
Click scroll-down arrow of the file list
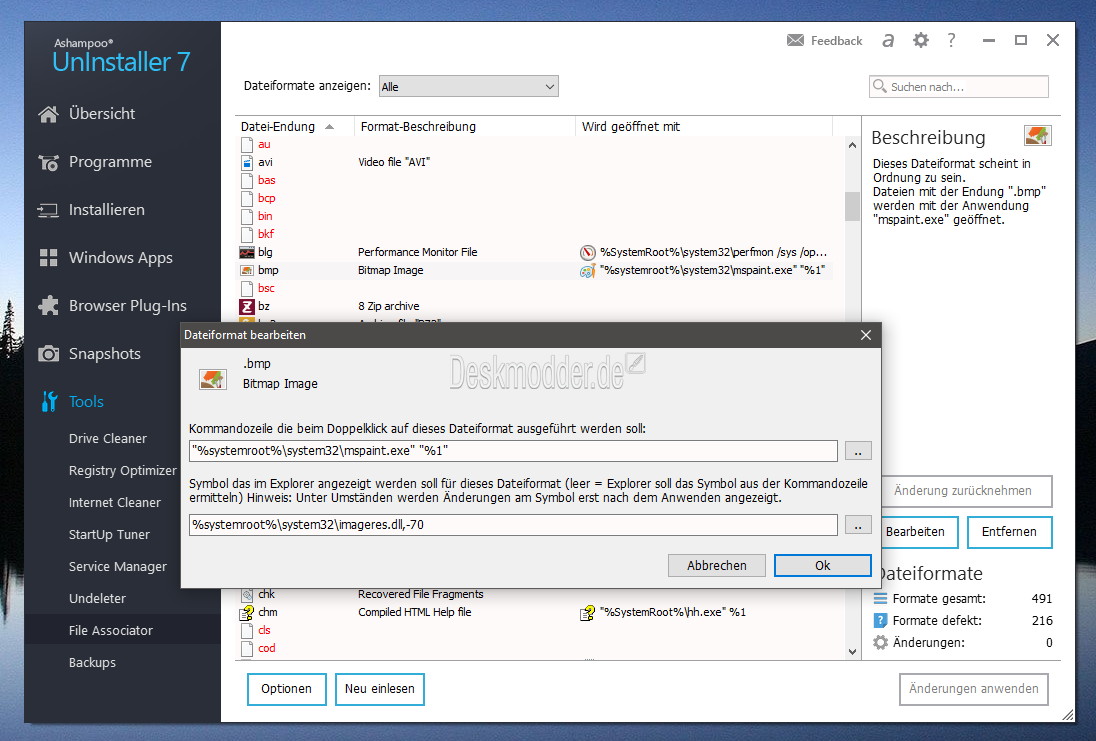(x=852, y=652)
